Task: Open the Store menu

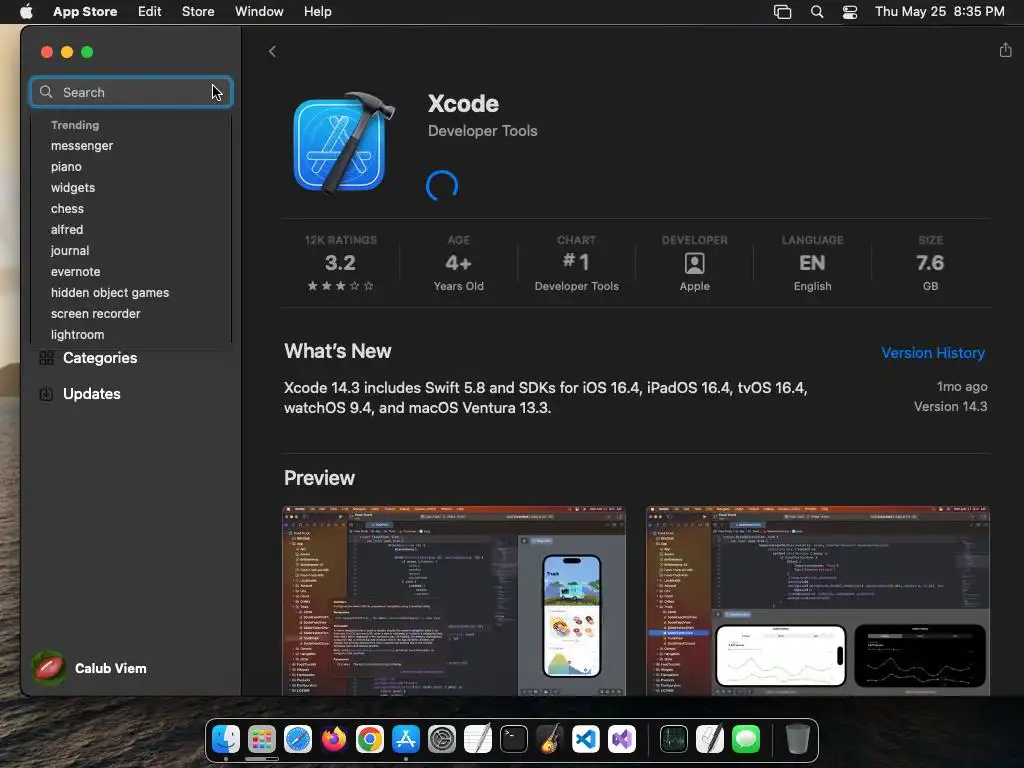Action: coord(198,11)
